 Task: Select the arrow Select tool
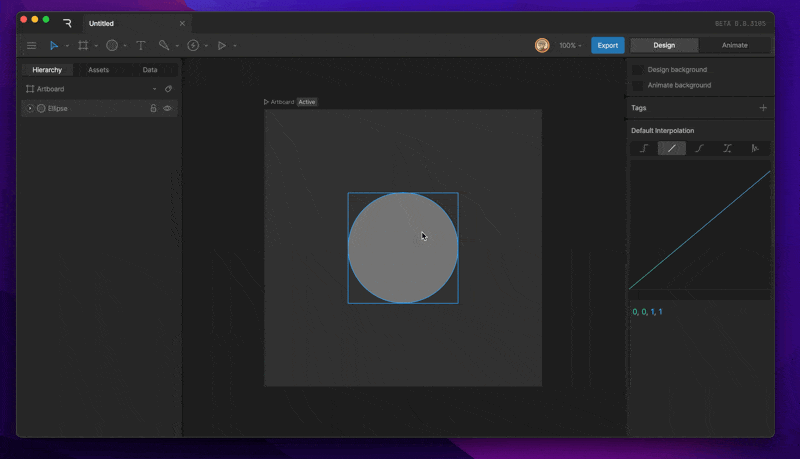tap(54, 45)
